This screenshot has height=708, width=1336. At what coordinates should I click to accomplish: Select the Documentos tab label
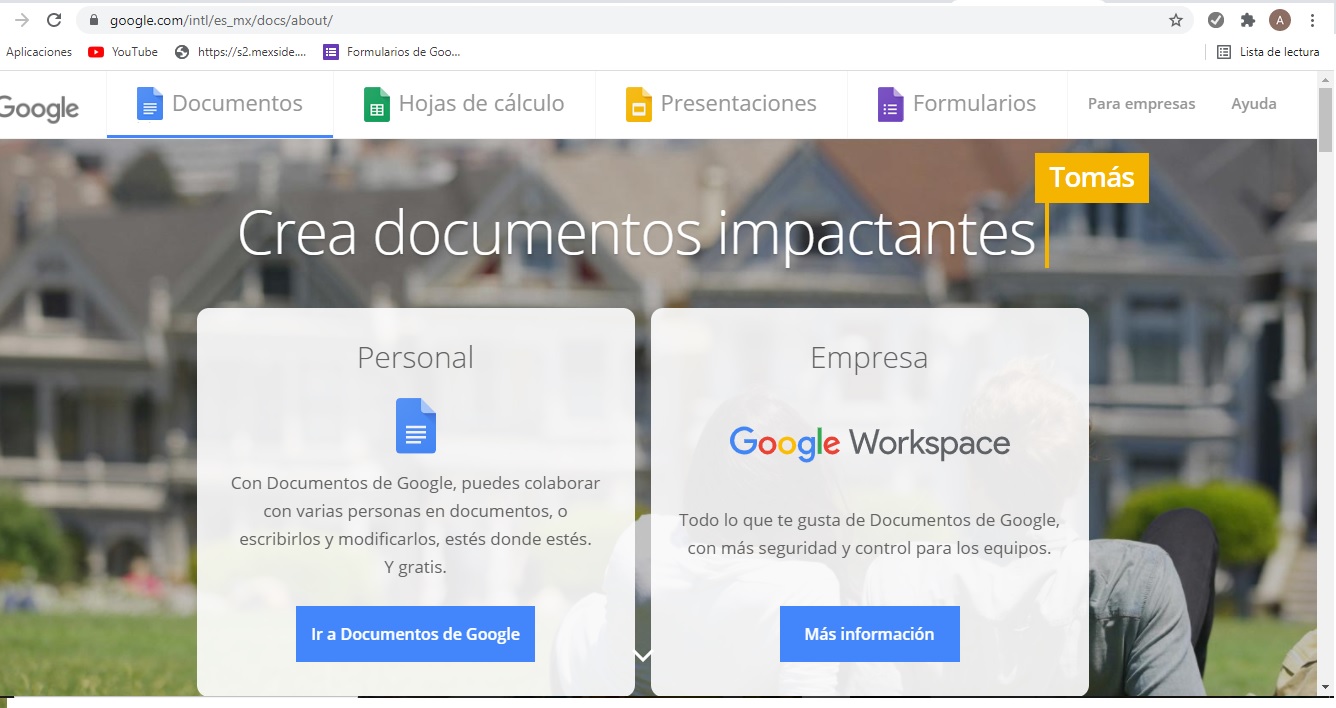pos(237,103)
